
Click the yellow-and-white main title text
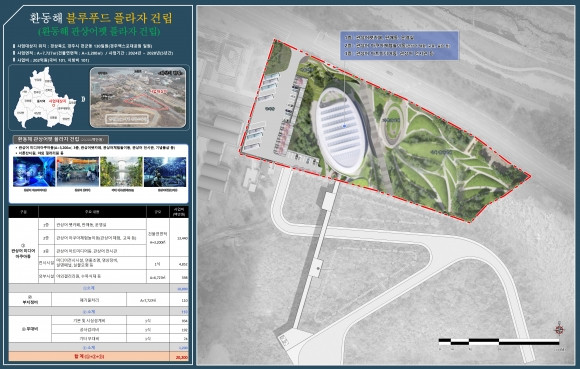pos(101,18)
